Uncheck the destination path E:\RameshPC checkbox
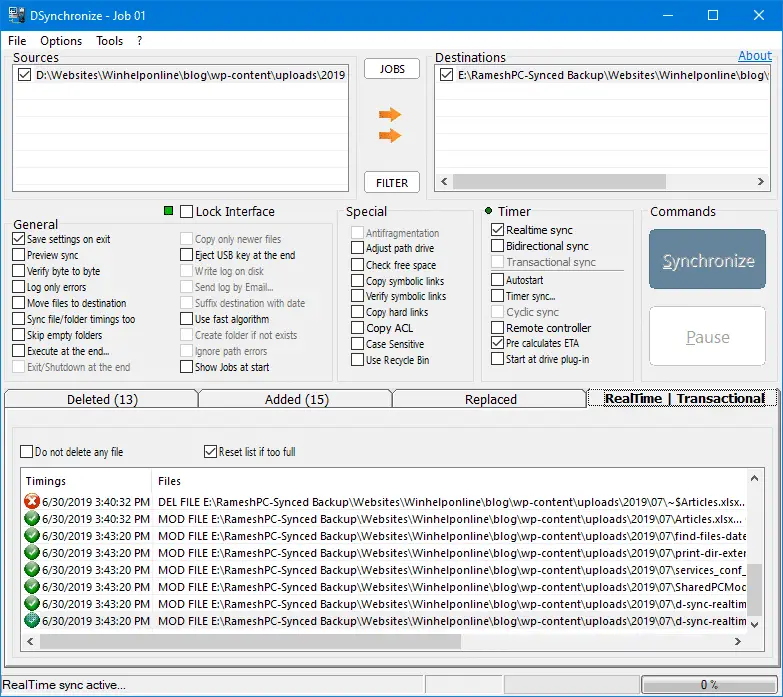This screenshot has width=783, height=697. pos(446,75)
